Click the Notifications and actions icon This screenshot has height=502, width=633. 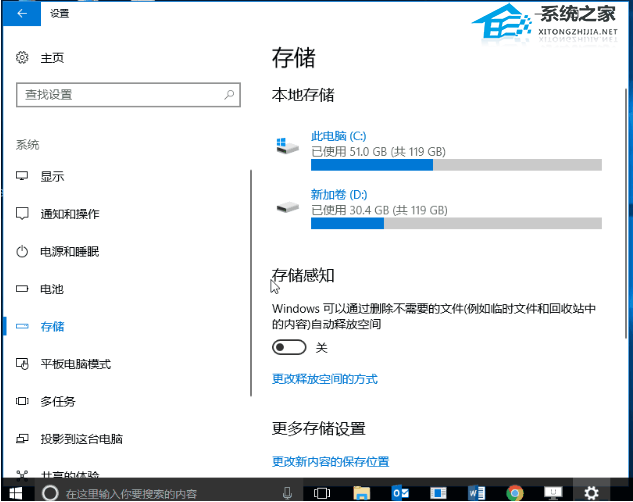tap(22, 213)
